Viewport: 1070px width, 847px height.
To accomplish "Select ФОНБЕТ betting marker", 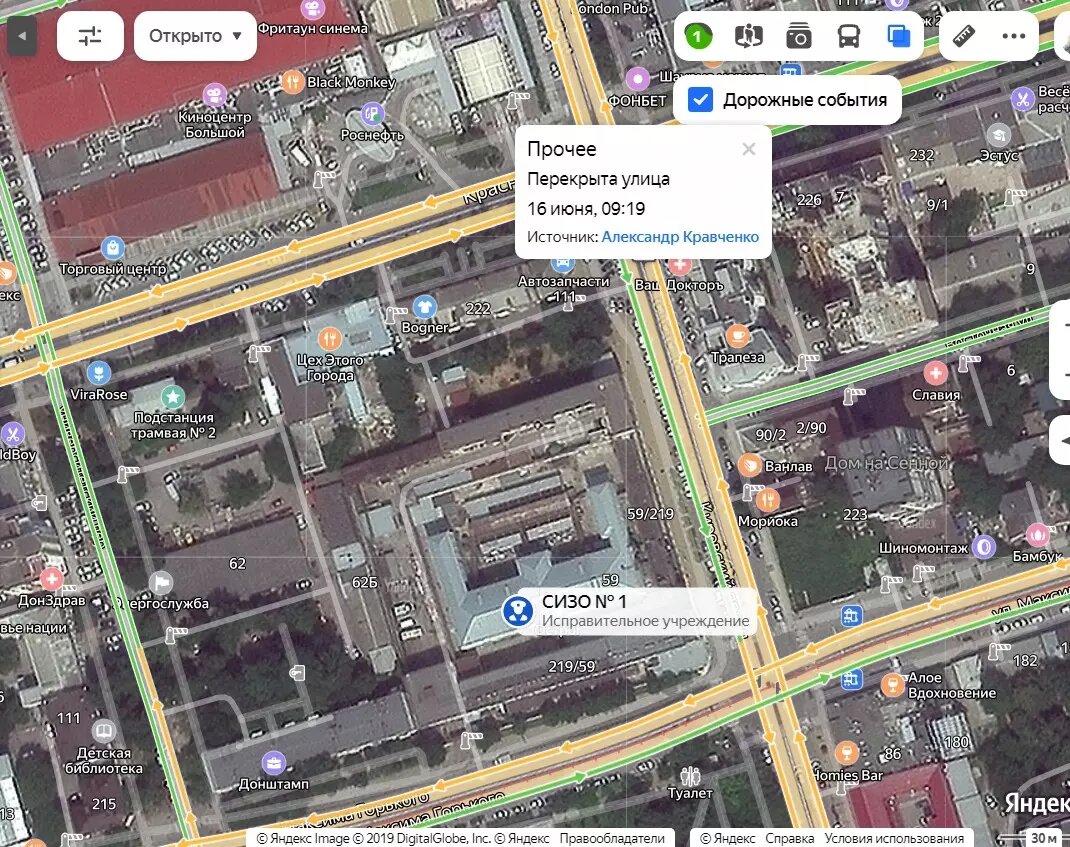I will pyautogui.click(x=637, y=79).
